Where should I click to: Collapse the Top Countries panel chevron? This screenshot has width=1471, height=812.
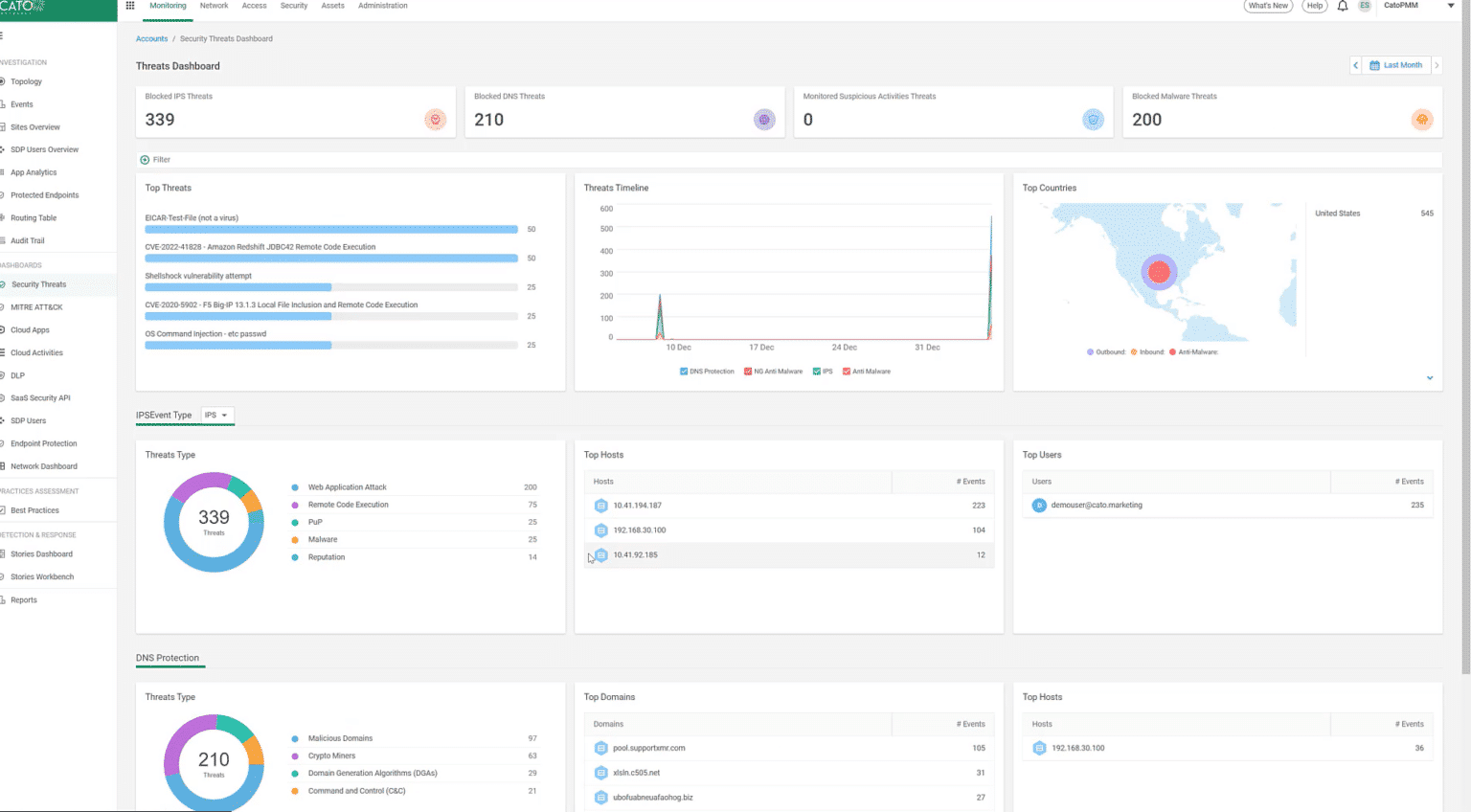pyautogui.click(x=1430, y=377)
